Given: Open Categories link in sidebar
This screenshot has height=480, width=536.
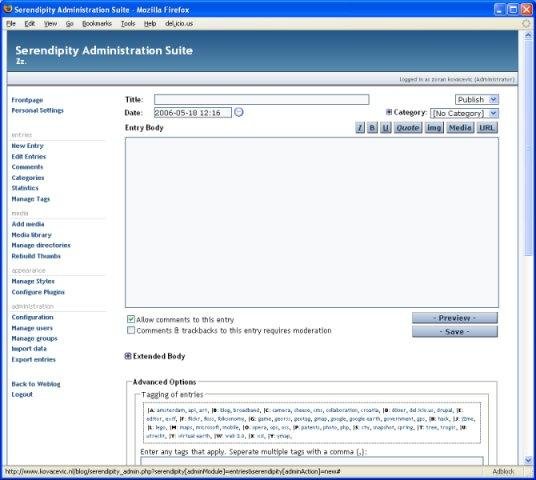Looking at the screenshot, I should 28,178.
